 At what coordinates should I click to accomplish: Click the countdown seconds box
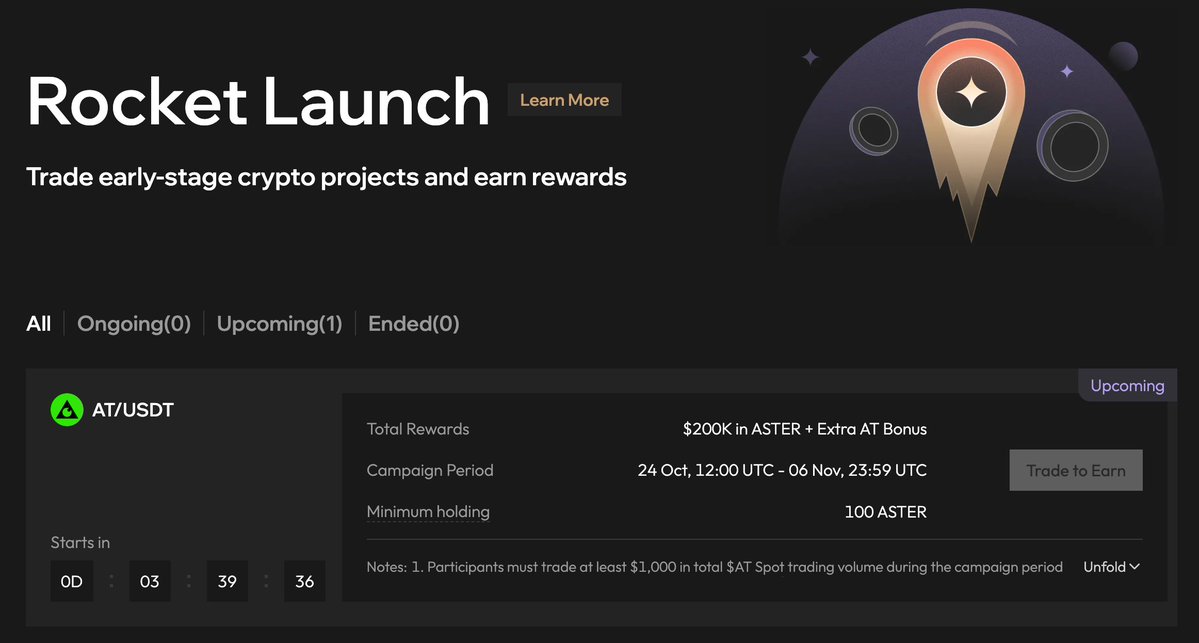(x=305, y=581)
